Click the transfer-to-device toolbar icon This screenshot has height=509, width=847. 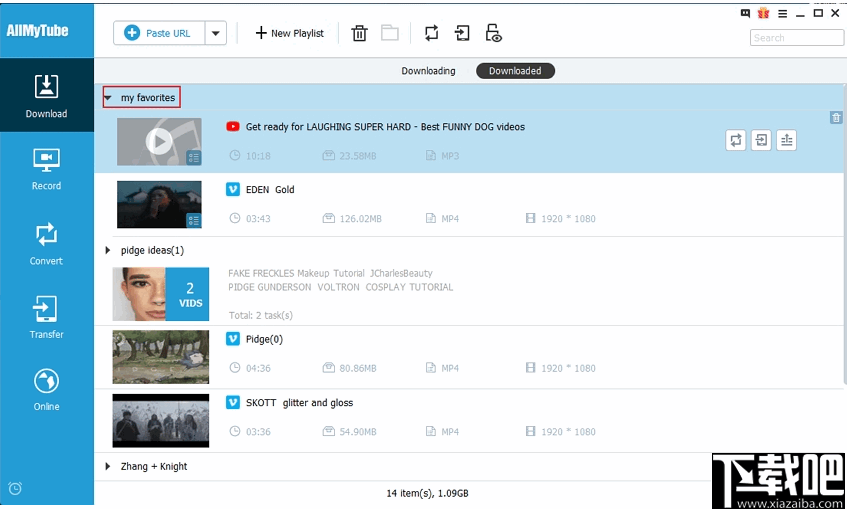tap(462, 33)
